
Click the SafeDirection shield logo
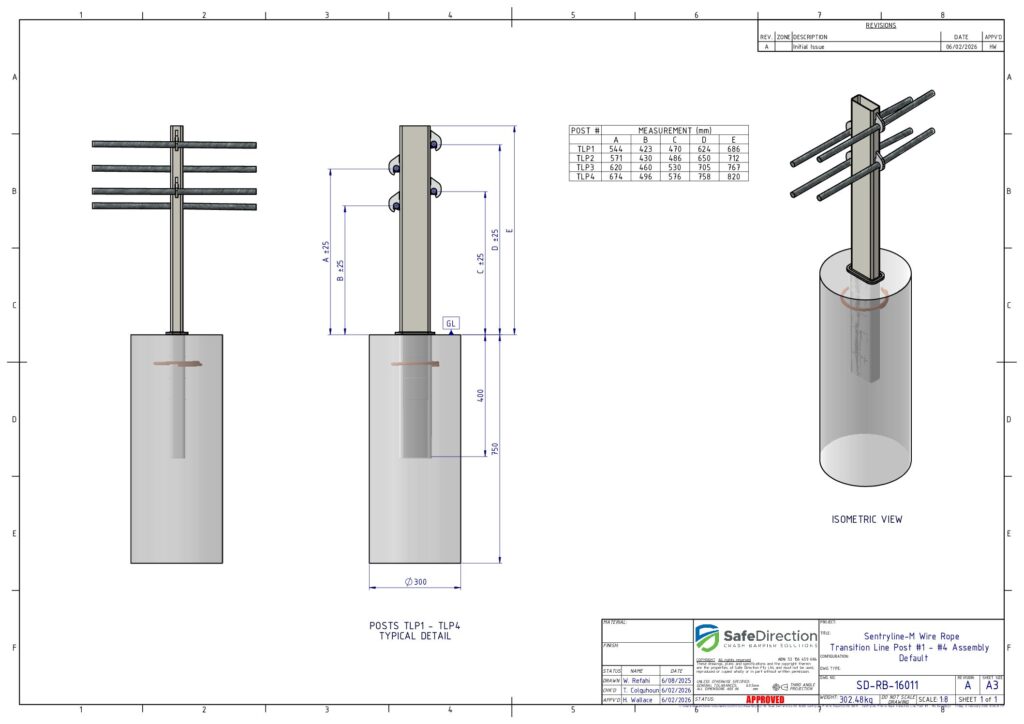coord(708,638)
